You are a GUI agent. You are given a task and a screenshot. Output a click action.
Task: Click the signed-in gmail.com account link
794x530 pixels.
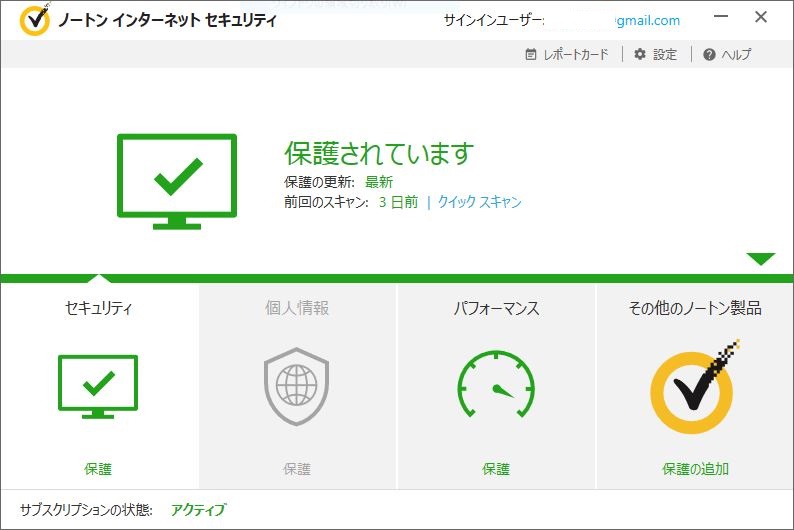[648, 21]
